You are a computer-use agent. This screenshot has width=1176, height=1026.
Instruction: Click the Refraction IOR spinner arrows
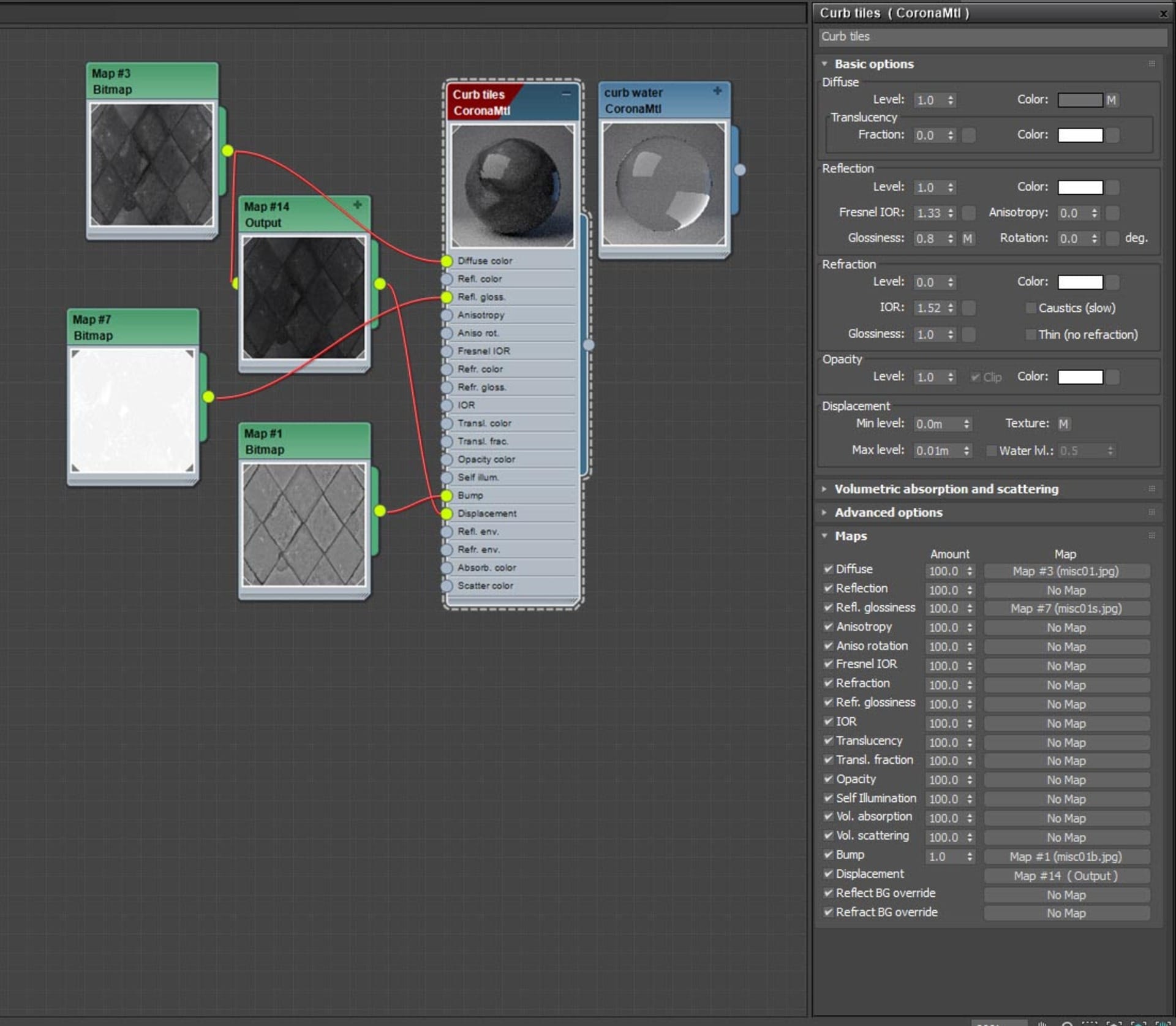click(x=951, y=308)
